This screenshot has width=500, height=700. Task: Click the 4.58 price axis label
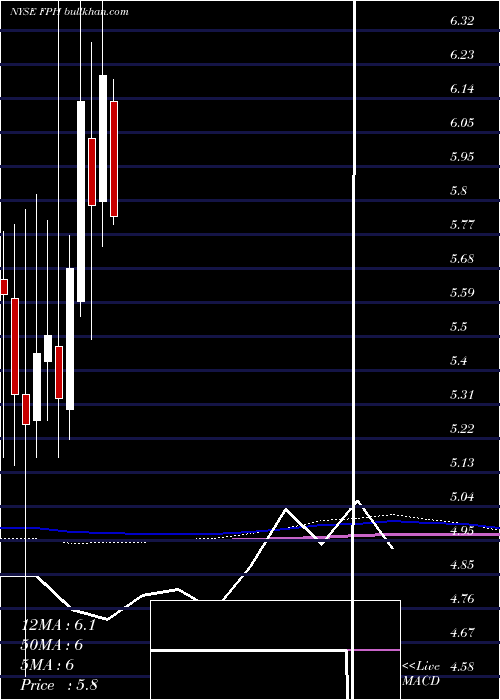[x=462, y=667]
